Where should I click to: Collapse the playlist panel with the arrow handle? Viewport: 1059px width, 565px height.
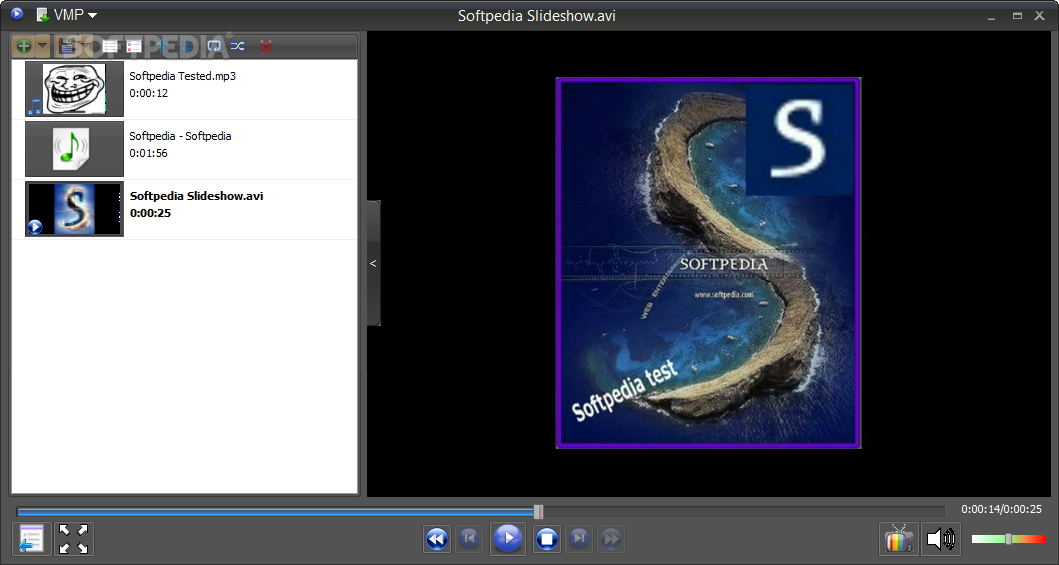(373, 263)
